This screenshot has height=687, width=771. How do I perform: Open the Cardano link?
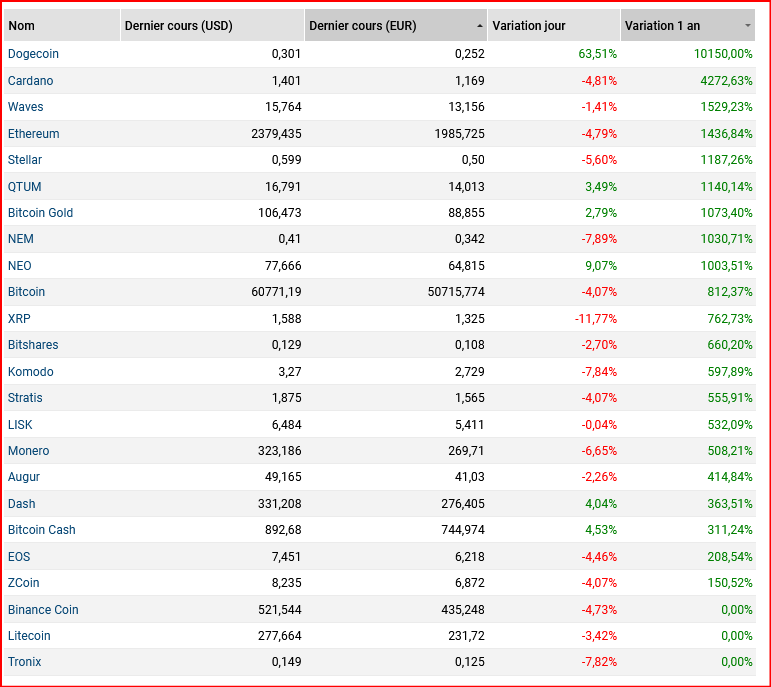[x=30, y=81]
